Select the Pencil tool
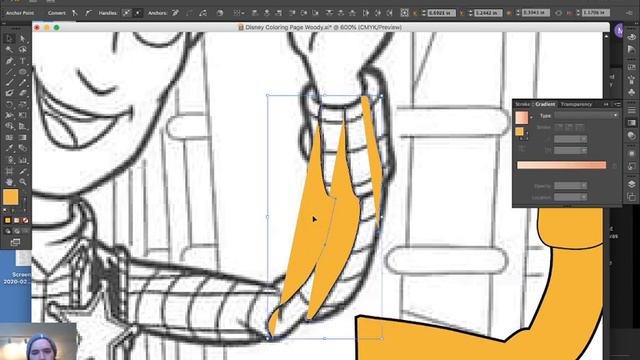Viewport: 640px width, 360px height. click(x=22, y=82)
